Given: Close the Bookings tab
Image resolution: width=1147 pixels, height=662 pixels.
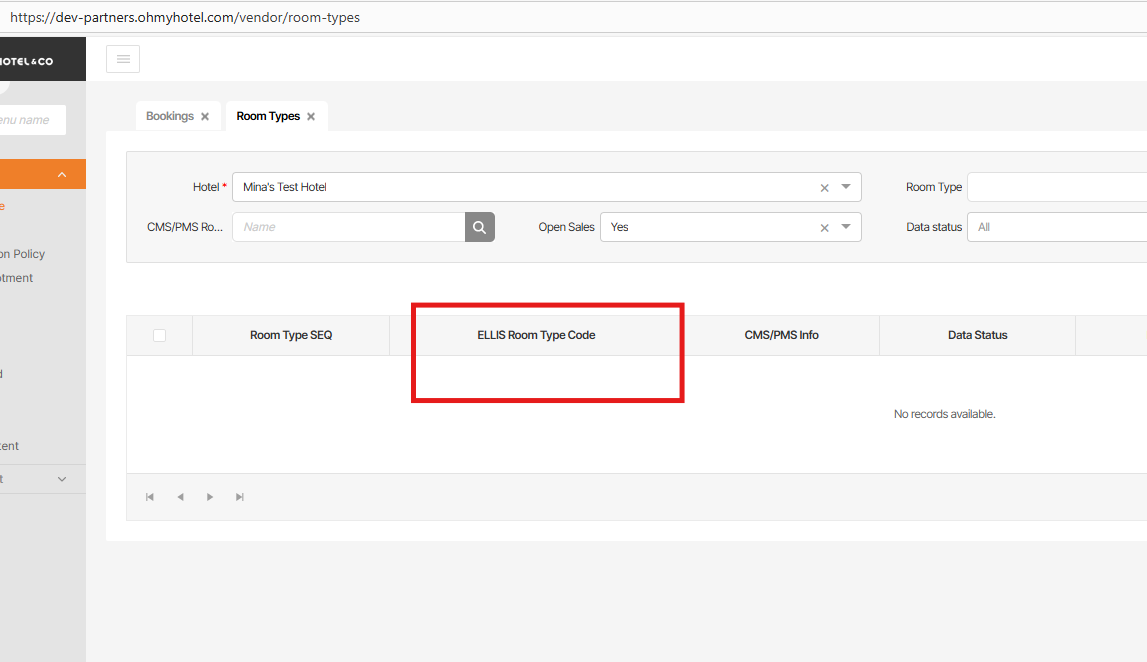Looking at the screenshot, I should point(205,117).
